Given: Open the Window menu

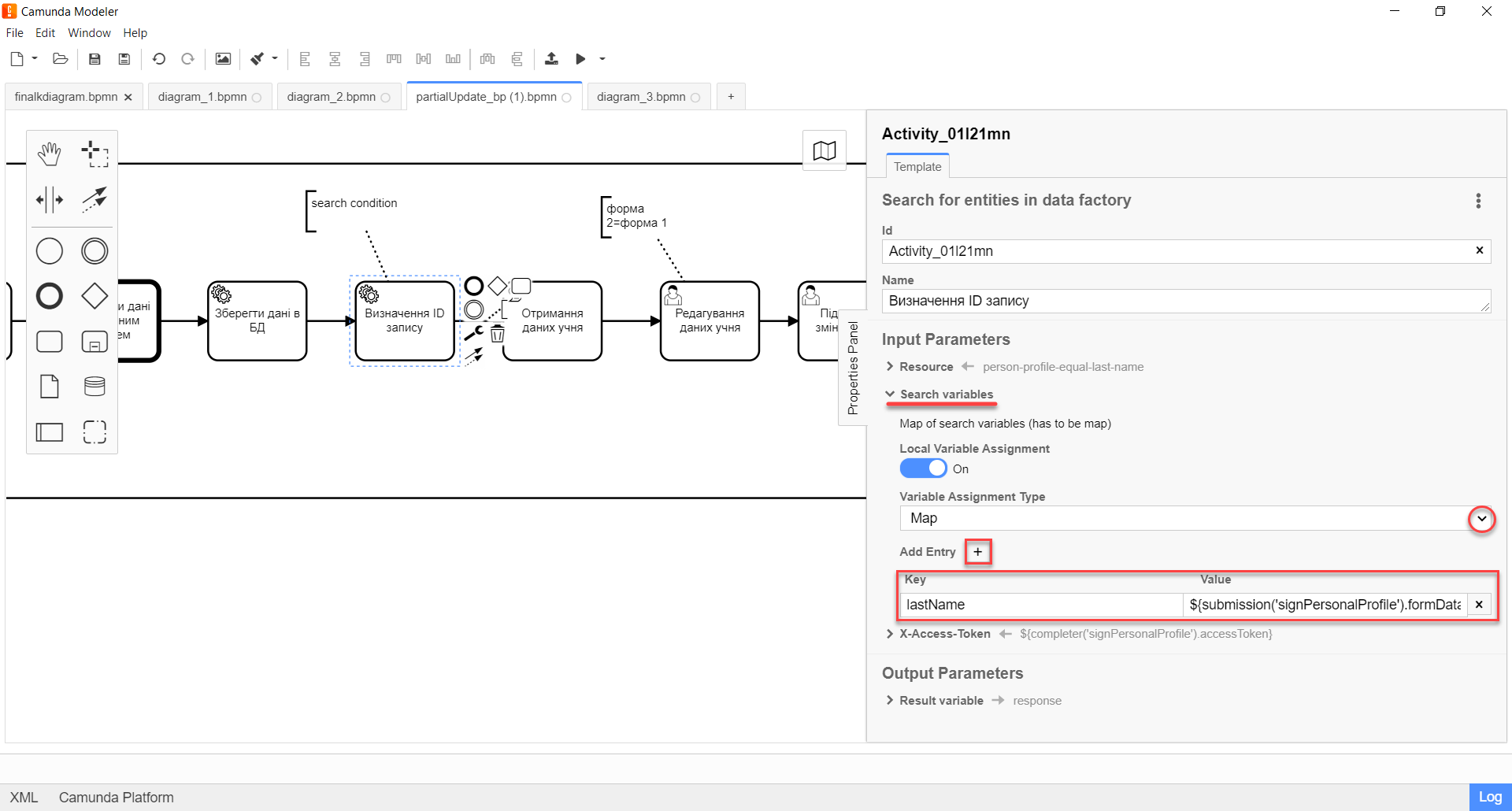Looking at the screenshot, I should pyautogui.click(x=89, y=33).
